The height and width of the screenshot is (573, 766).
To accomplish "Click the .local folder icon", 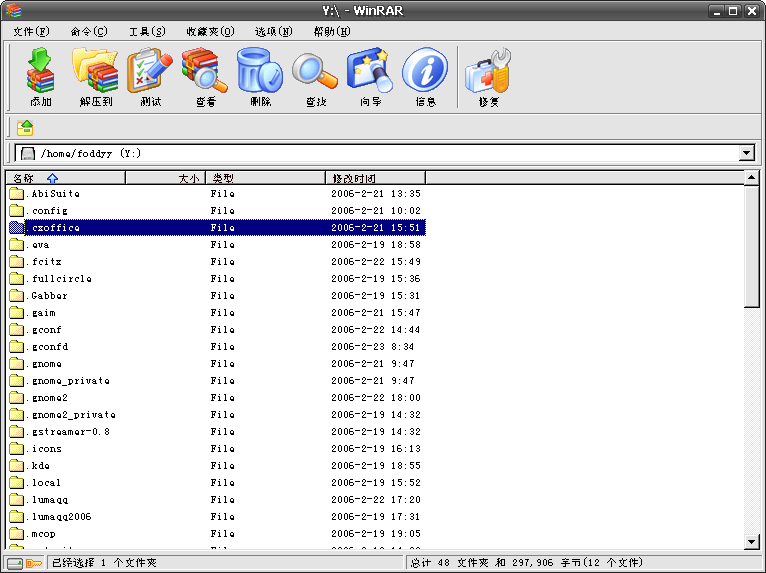I will 17,483.
